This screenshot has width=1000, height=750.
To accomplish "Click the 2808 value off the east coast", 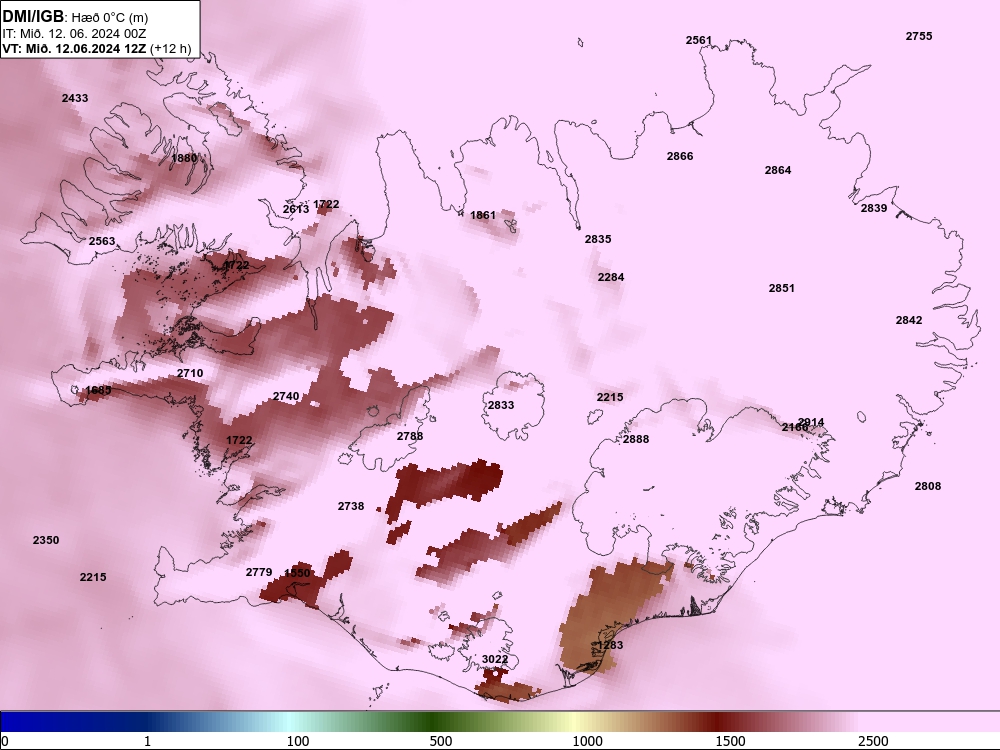I will (928, 487).
